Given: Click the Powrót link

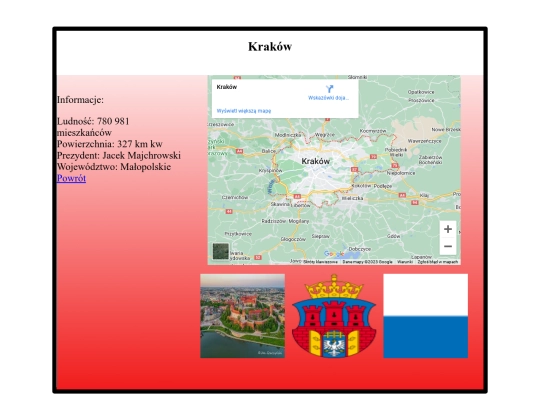Looking at the screenshot, I should click(71, 178).
